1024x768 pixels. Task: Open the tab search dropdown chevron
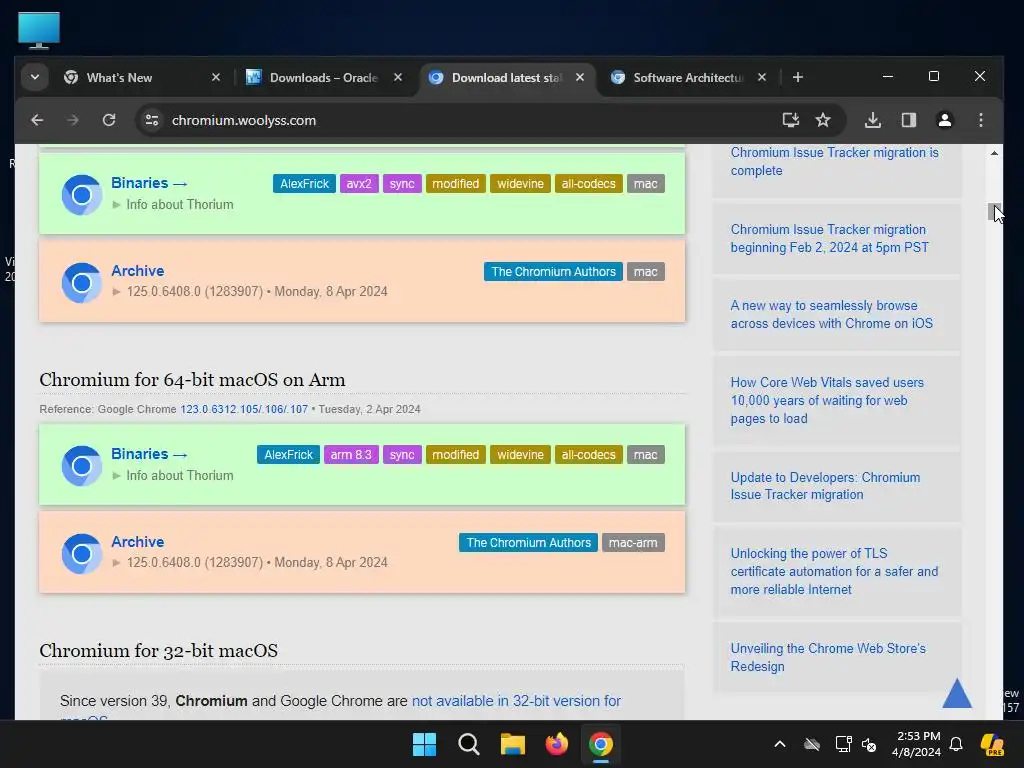[x=35, y=78]
